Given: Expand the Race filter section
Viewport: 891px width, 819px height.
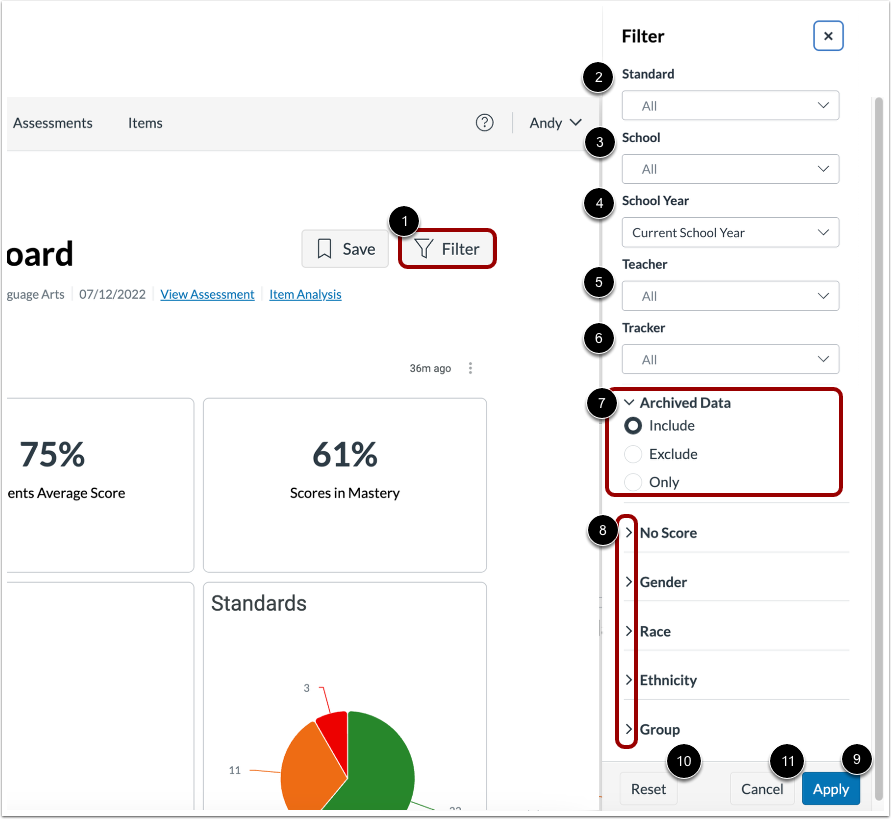Looking at the screenshot, I should point(628,630).
